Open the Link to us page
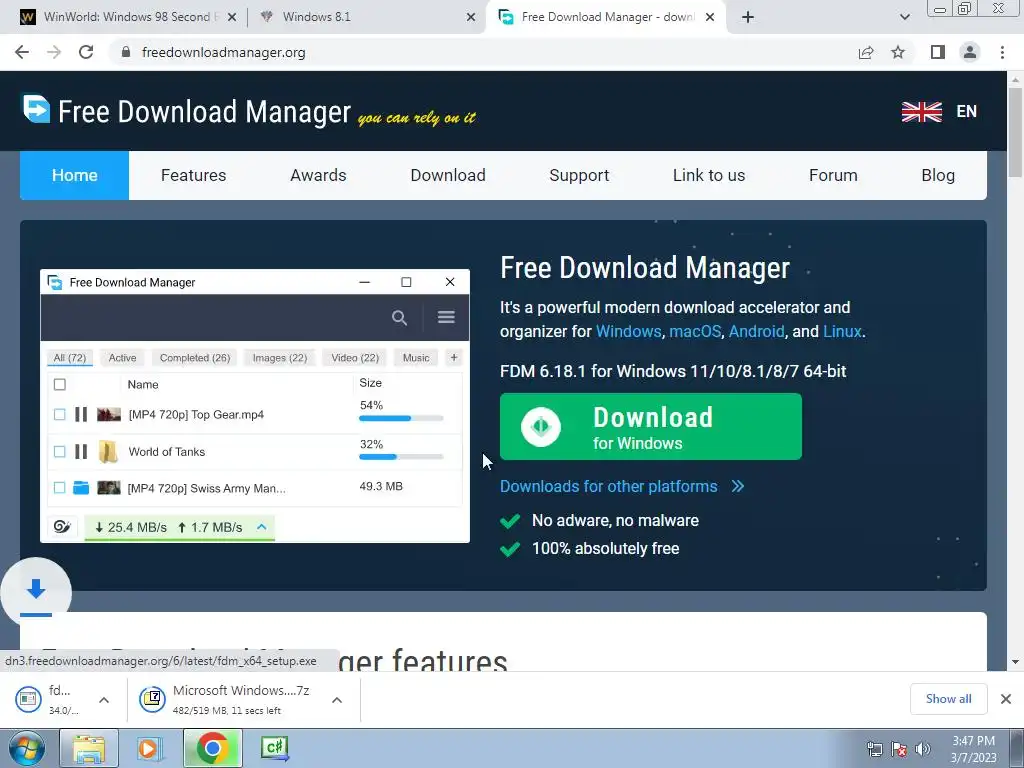This screenshot has height=768, width=1024. [709, 175]
